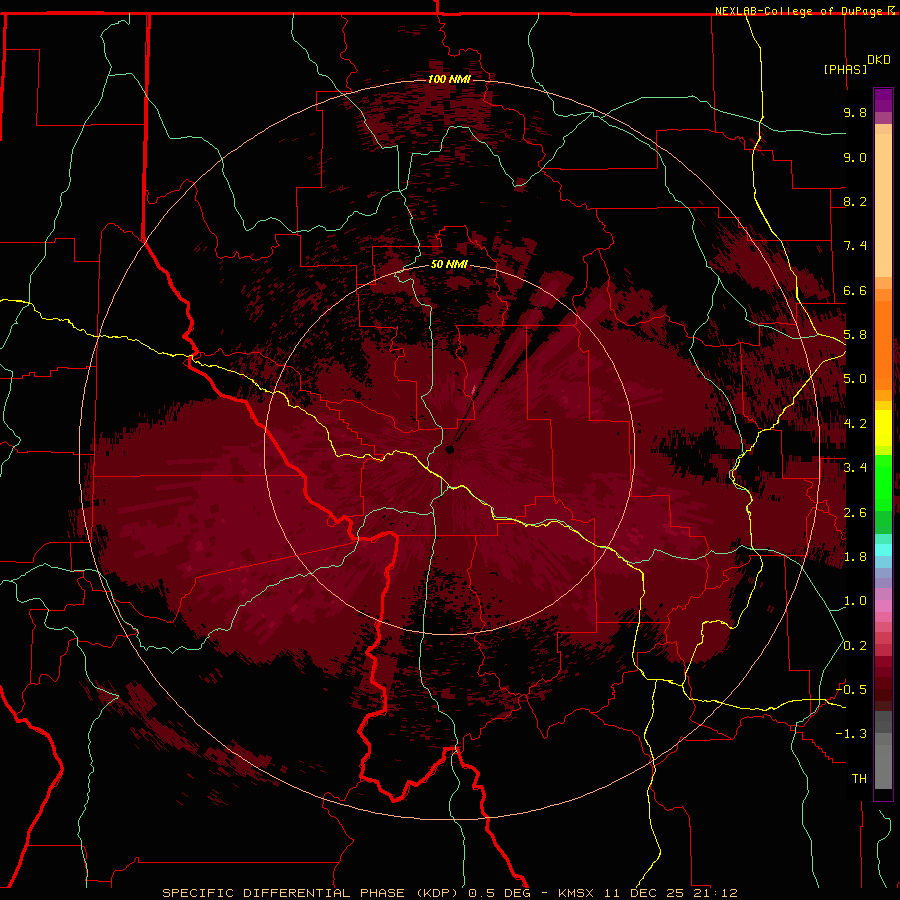Click the 5.0 legend value
Screen dimensions: 900x900
pos(855,379)
